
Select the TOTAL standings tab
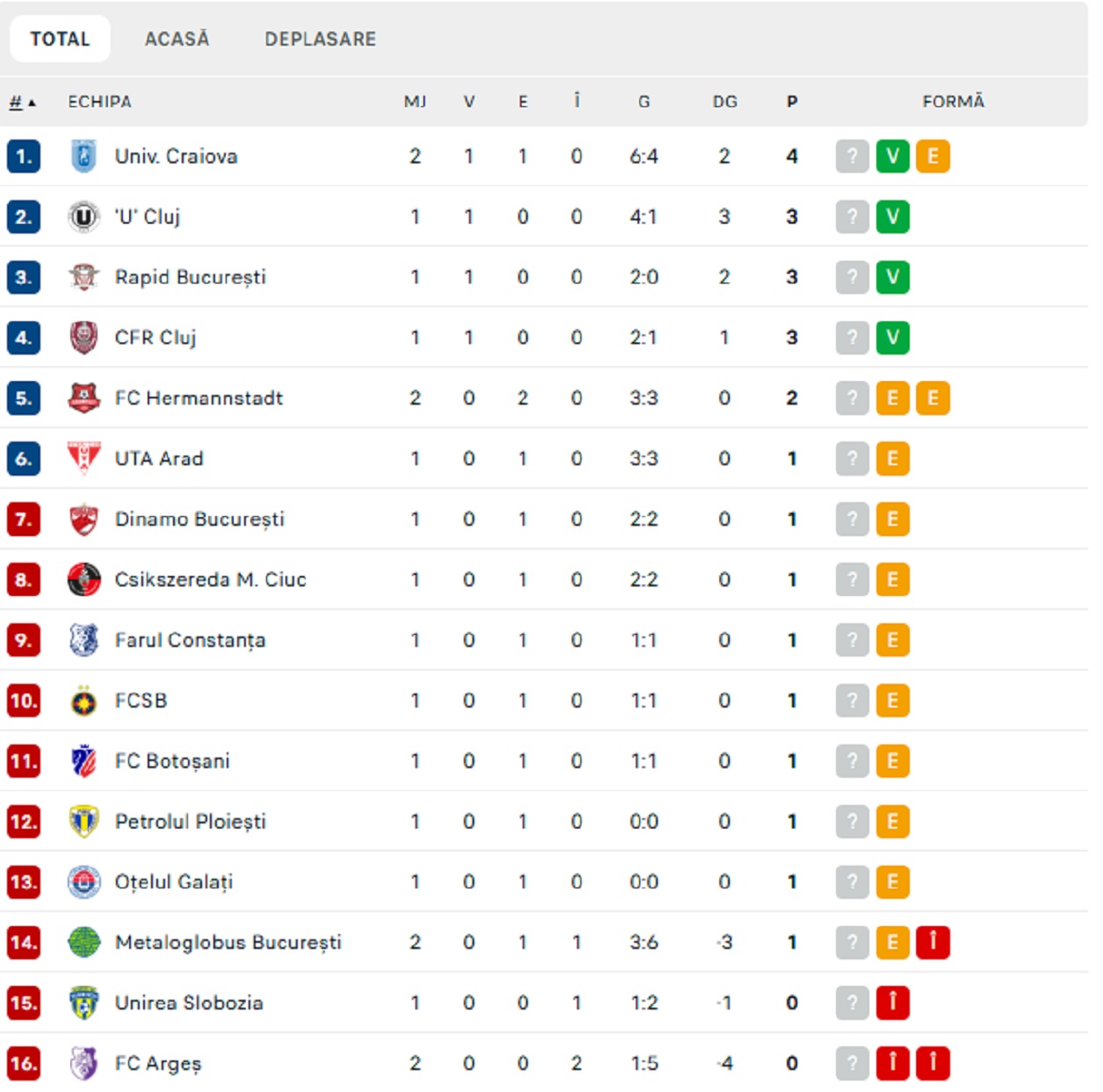click(x=60, y=39)
